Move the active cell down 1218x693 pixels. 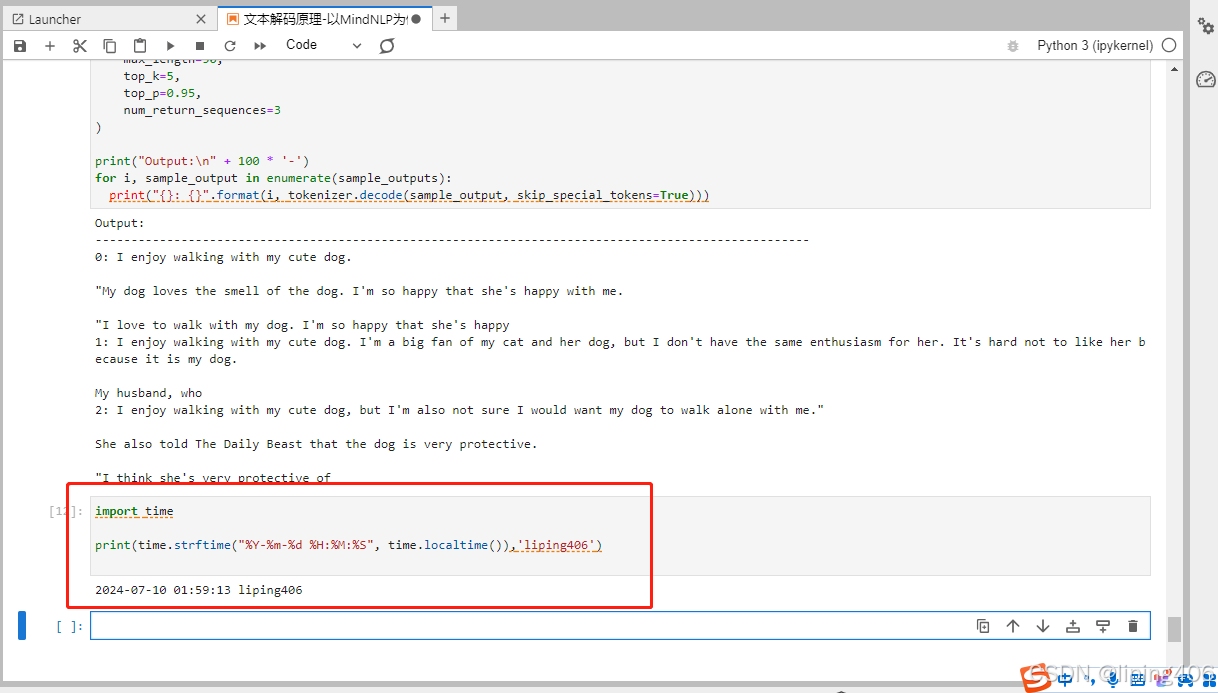tap(1043, 626)
